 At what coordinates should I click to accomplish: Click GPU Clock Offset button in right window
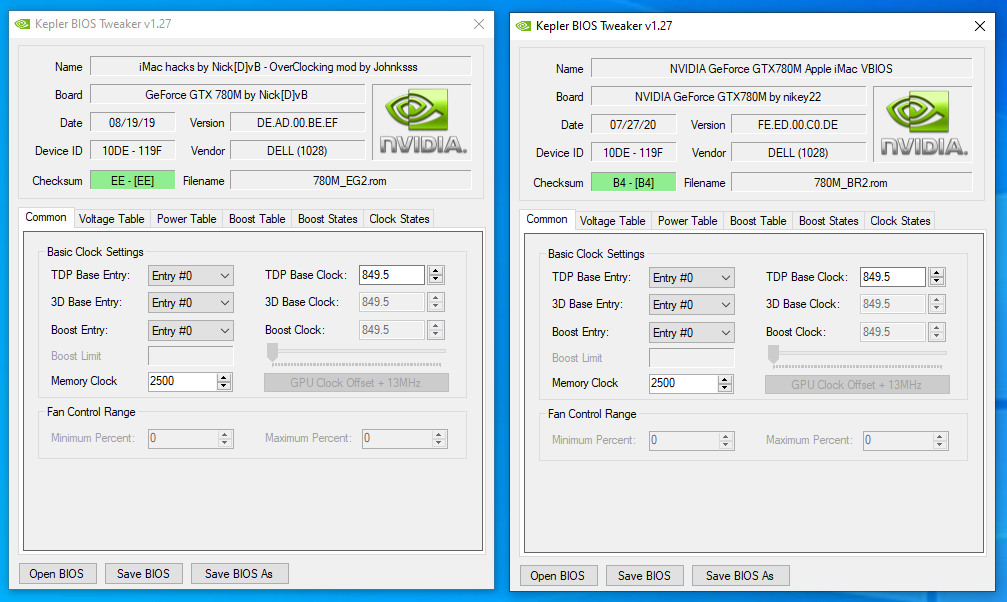tap(857, 385)
